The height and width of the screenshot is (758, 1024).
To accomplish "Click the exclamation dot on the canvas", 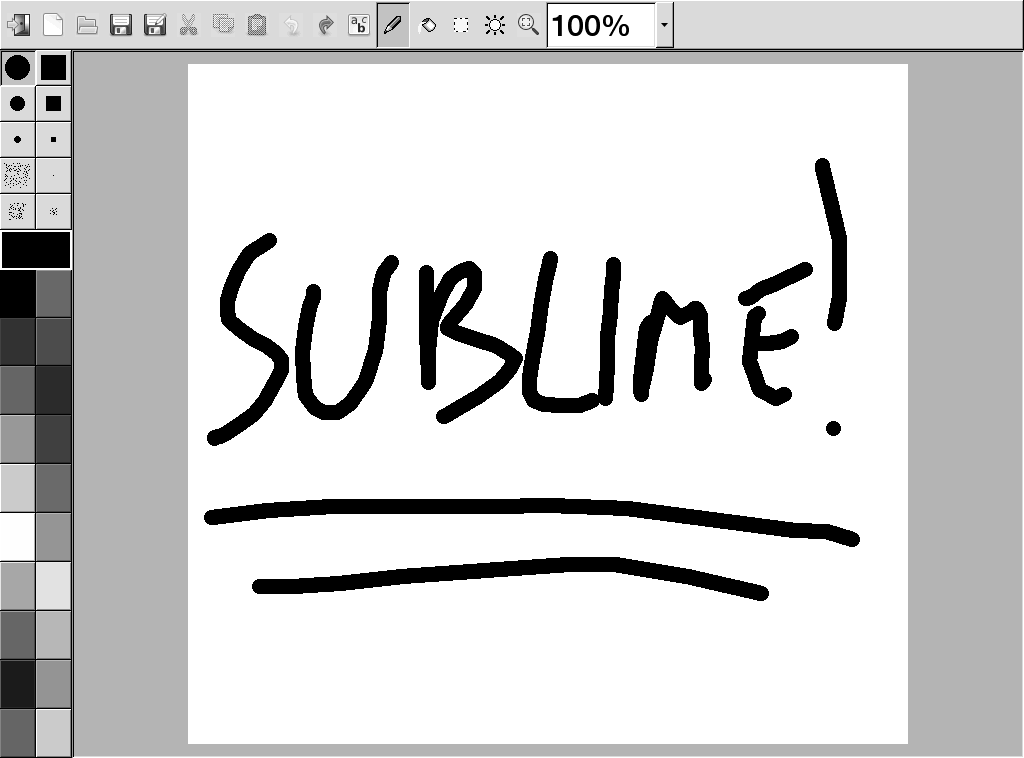I will pos(833,428).
